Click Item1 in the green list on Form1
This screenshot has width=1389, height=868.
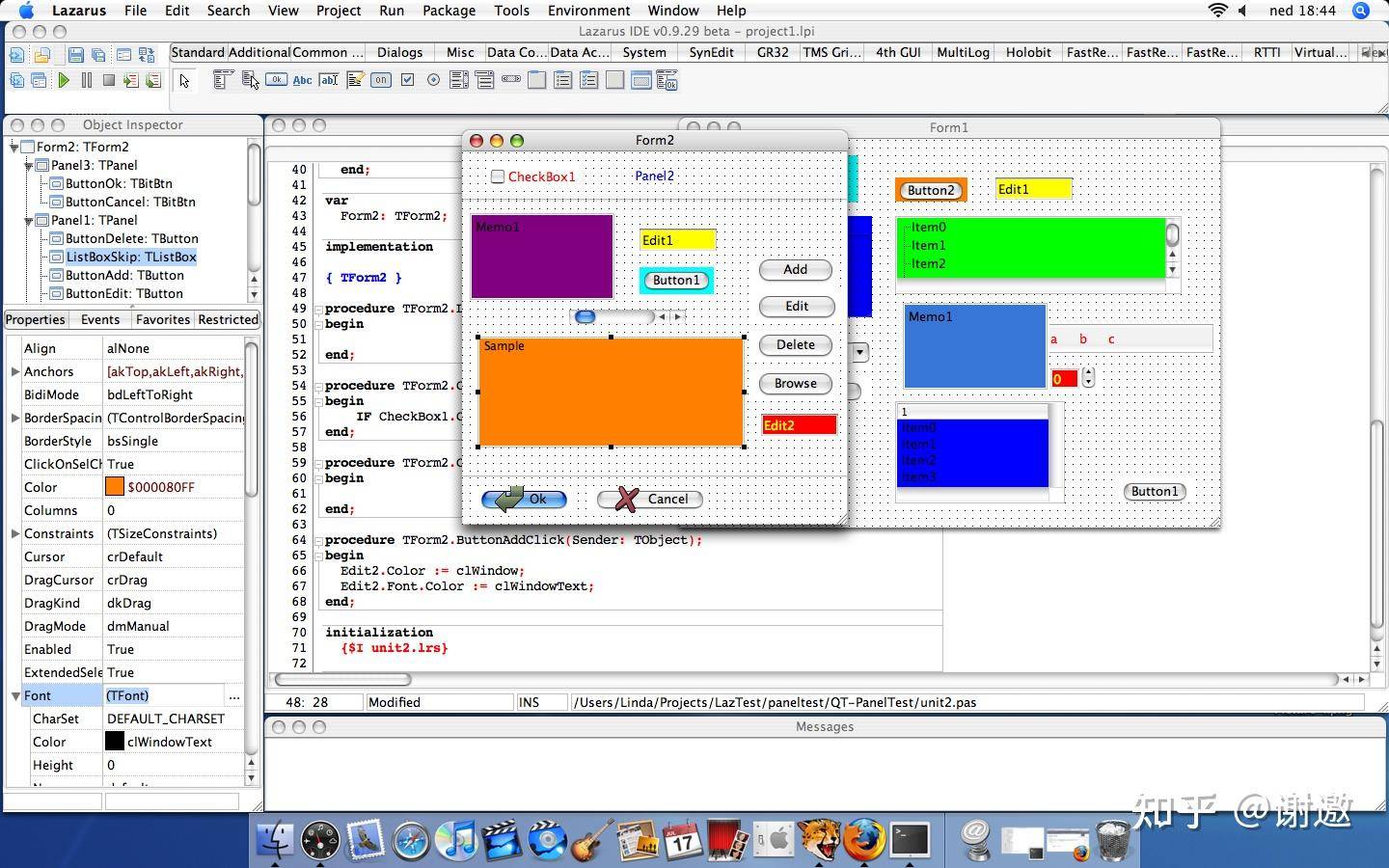(929, 245)
